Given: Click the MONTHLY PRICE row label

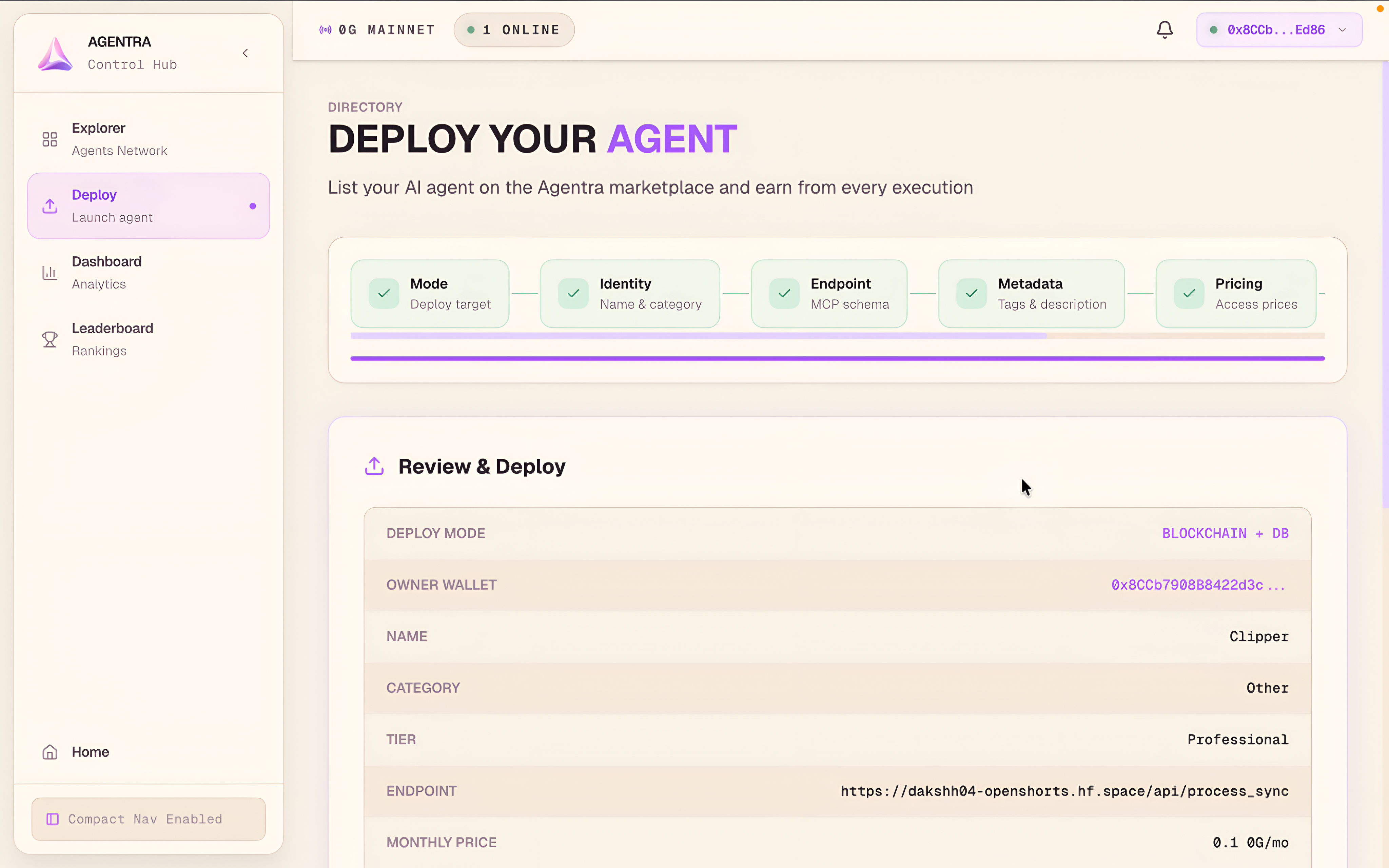Looking at the screenshot, I should coord(442,843).
